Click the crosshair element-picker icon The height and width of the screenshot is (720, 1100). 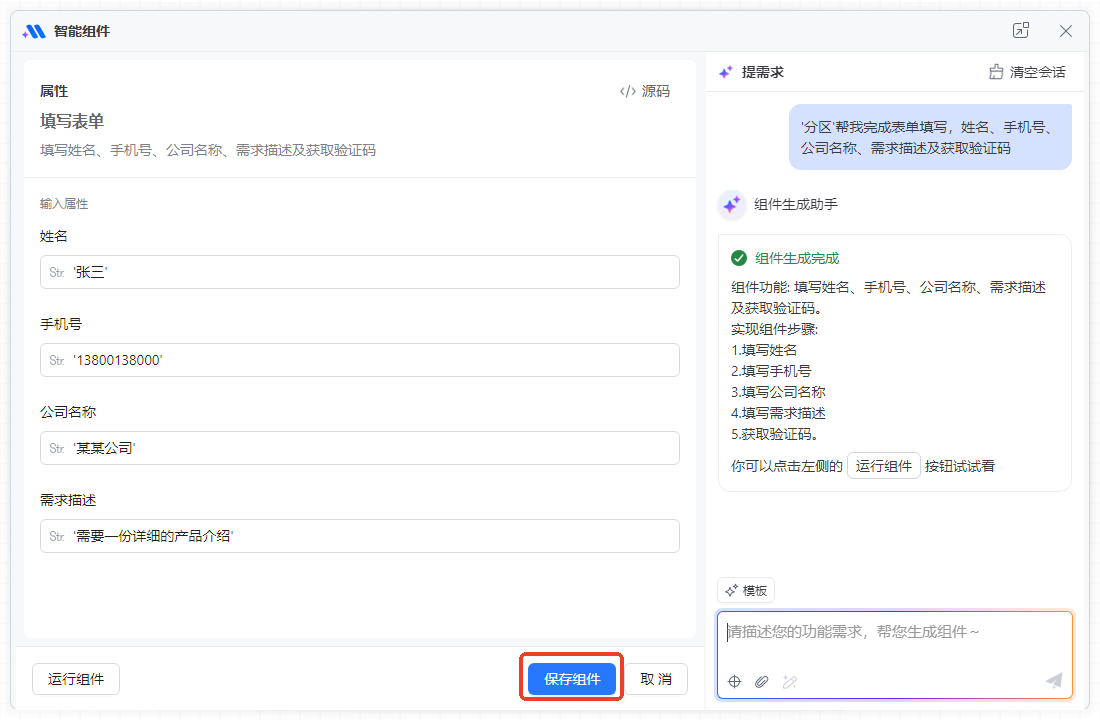[734, 681]
